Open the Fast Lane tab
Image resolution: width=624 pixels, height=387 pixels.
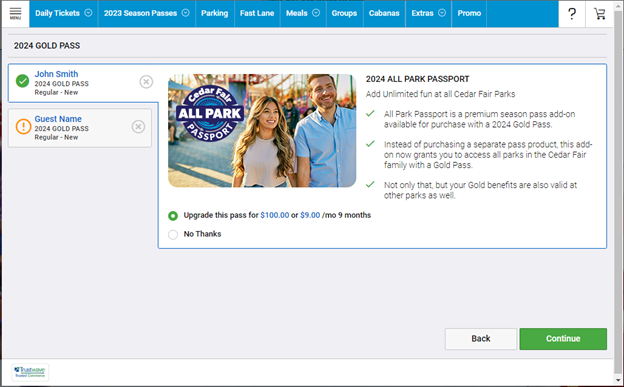point(257,13)
